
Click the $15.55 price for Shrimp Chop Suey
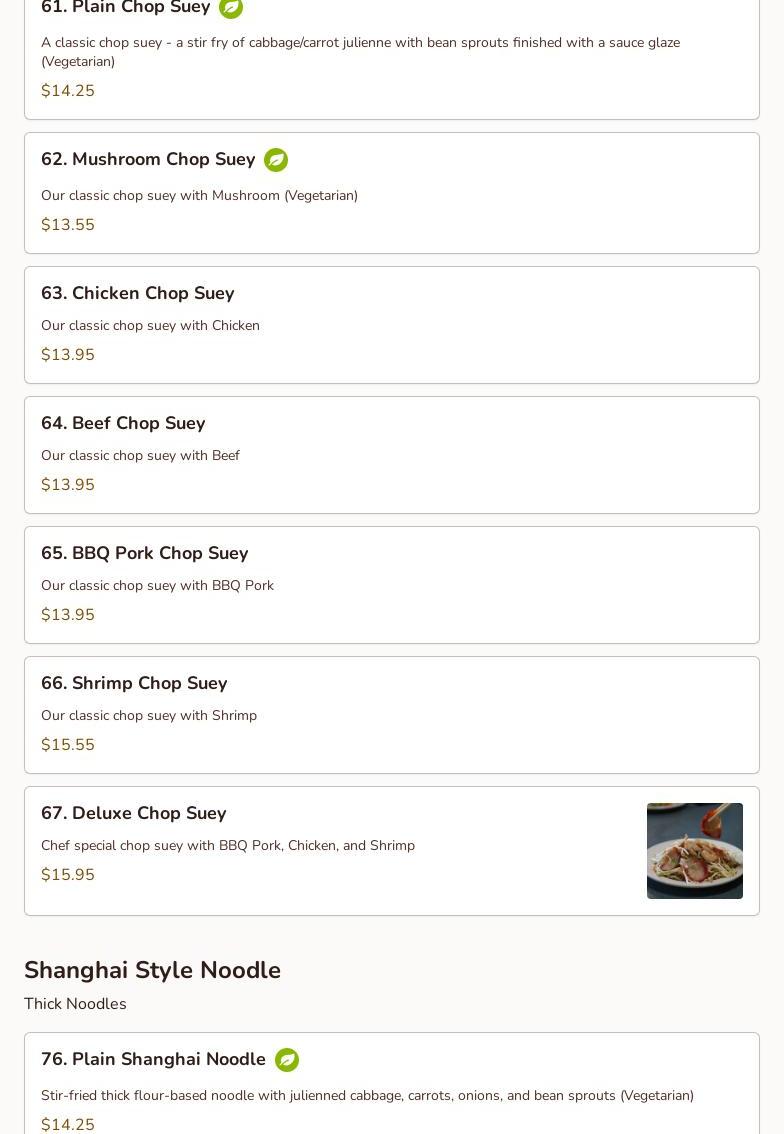68,745
